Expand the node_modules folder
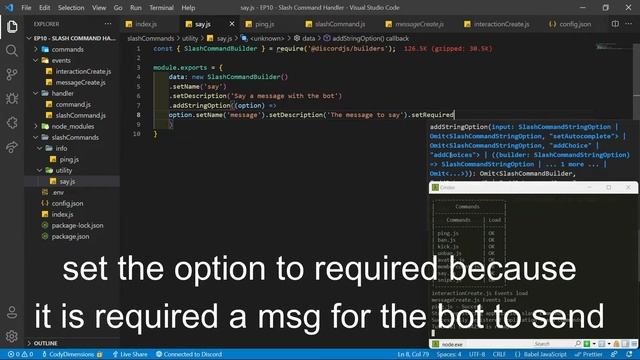 click(x=36, y=127)
